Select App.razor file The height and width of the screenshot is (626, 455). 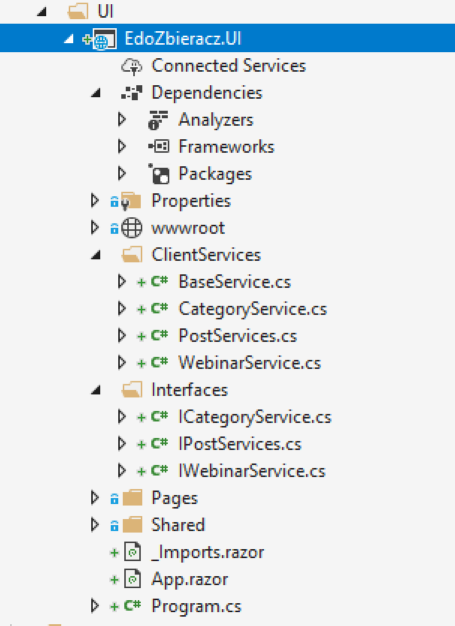(x=190, y=579)
